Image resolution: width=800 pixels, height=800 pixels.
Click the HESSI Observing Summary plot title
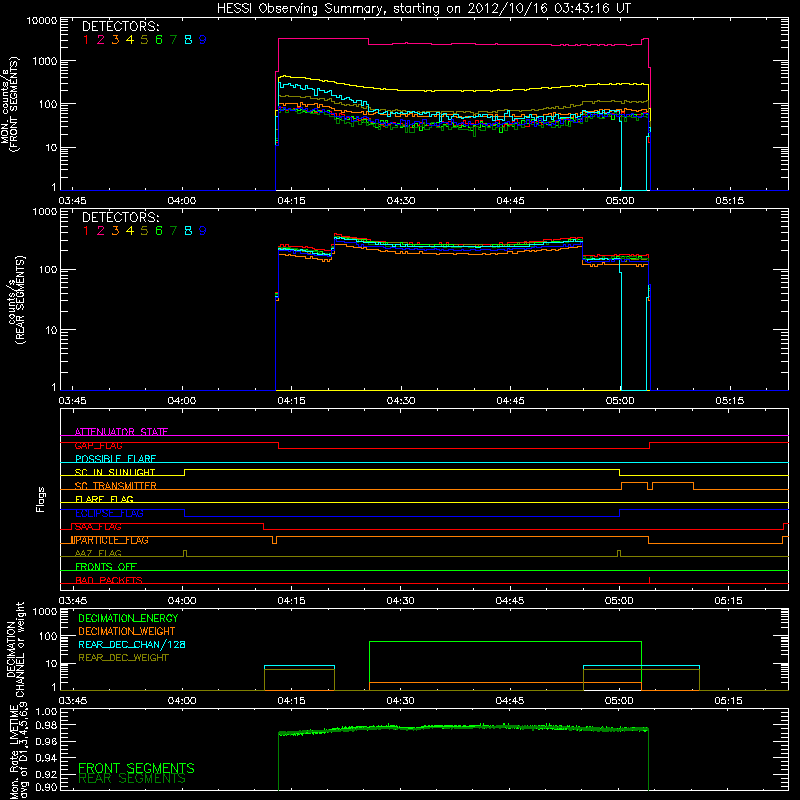coord(423,9)
